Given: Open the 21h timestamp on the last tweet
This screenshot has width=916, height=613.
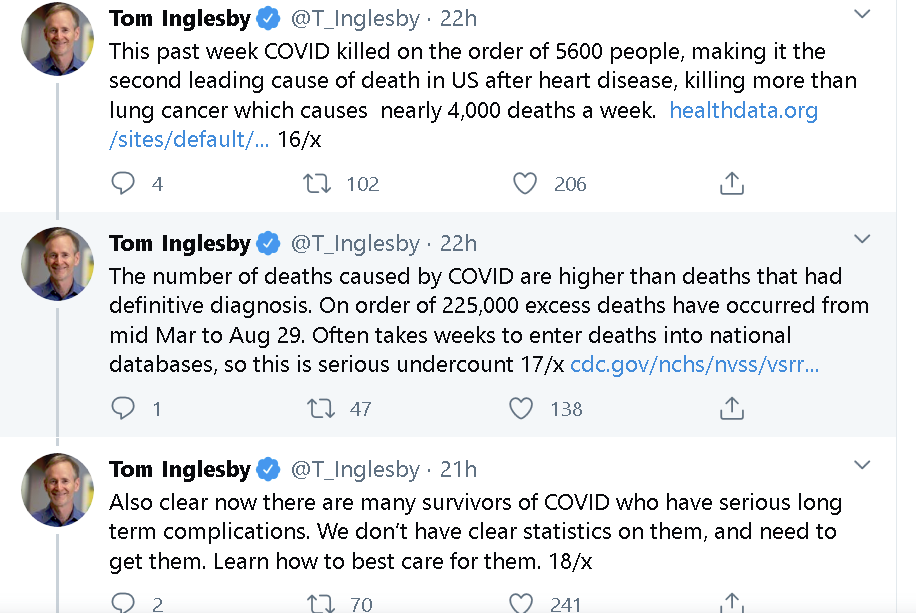Looking at the screenshot, I should click(459, 469).
